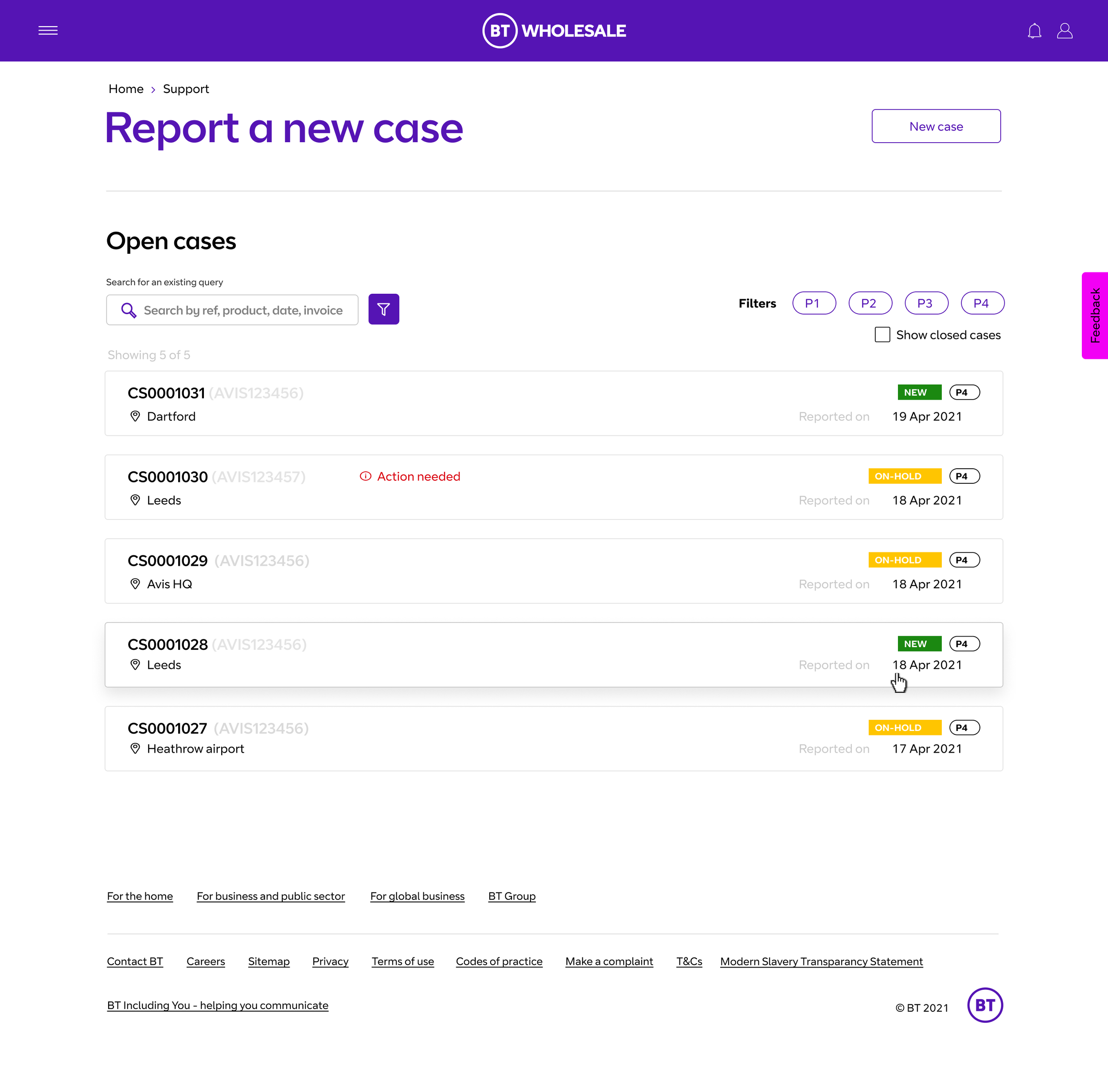Viewport: 1108px width, 1092px height.
Task: Go to Home via the breadcrumb
Action: [x=125, y=89]
